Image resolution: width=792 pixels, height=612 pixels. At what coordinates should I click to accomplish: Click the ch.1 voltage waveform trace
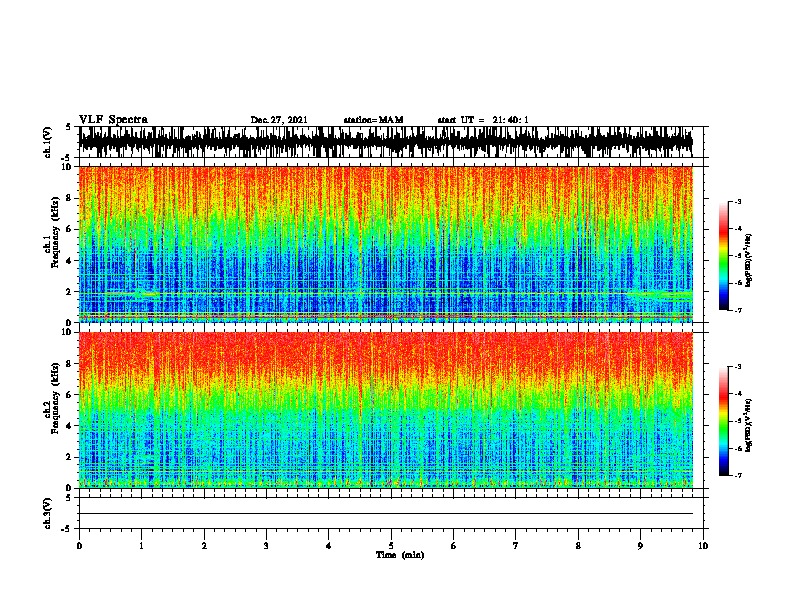point(386,142)
